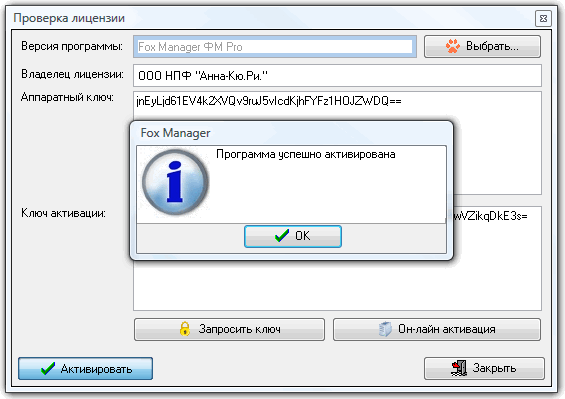Click the Активировать button

(85, 368)
